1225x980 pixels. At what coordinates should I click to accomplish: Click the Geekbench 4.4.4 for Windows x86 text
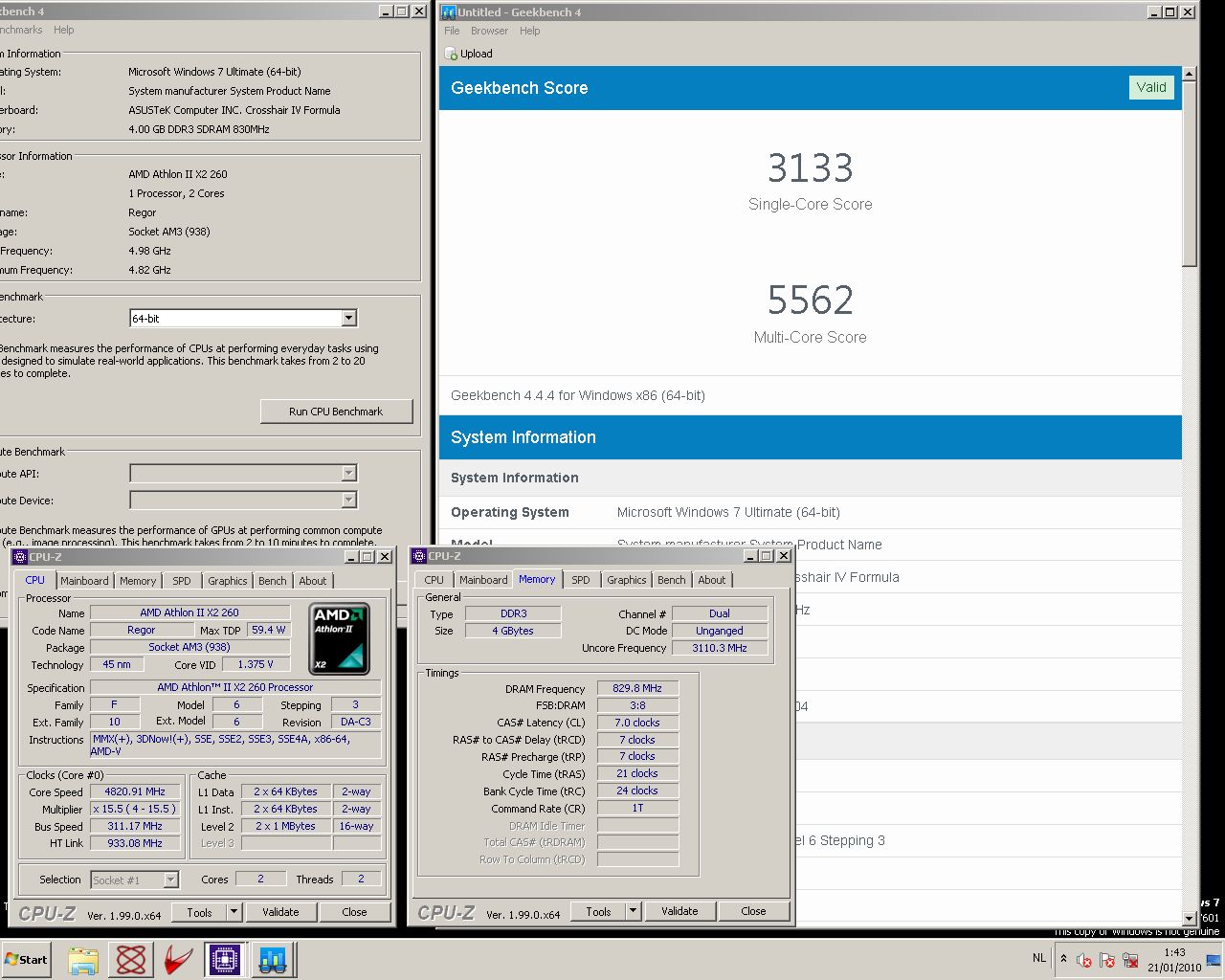coord(578,395)
